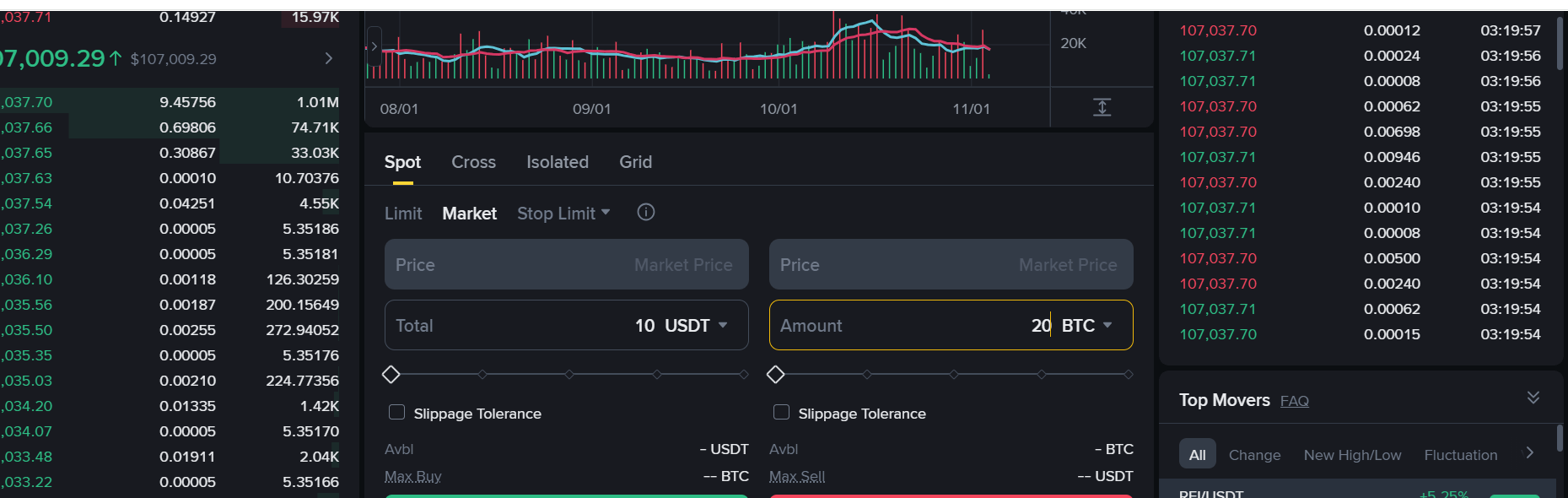Select order book row with total 200.15649

(170, 305)
